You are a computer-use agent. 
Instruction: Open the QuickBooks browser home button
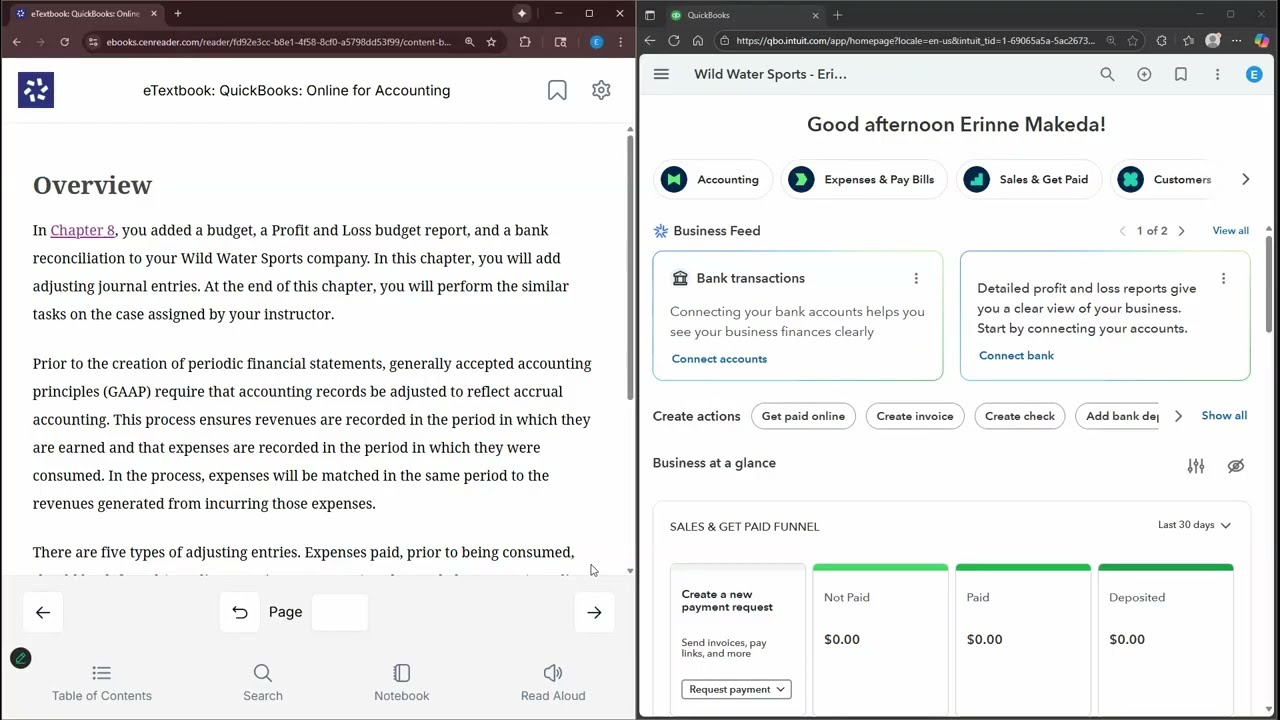point(698,41)
